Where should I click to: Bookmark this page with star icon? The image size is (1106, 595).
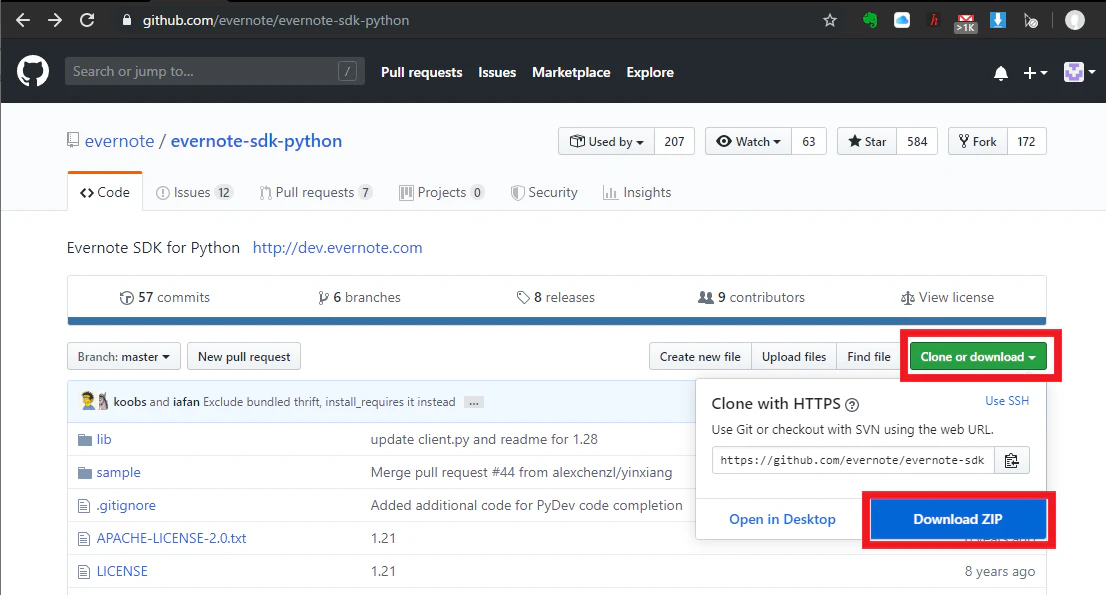[x=829, y=20]
